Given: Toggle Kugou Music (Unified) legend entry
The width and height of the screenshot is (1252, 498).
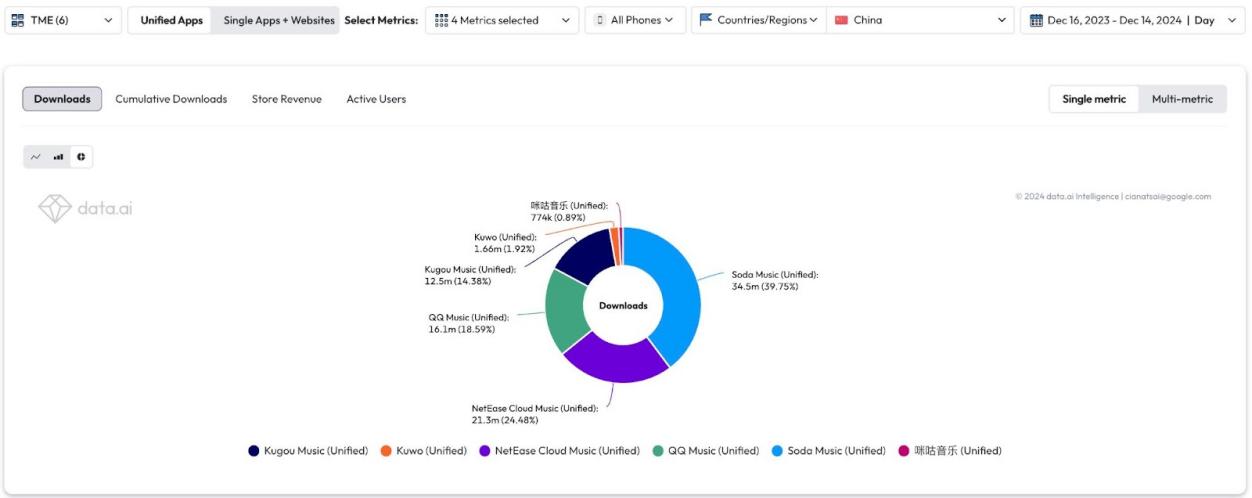Looking at the screenshot, I should [x=309, y=451].
